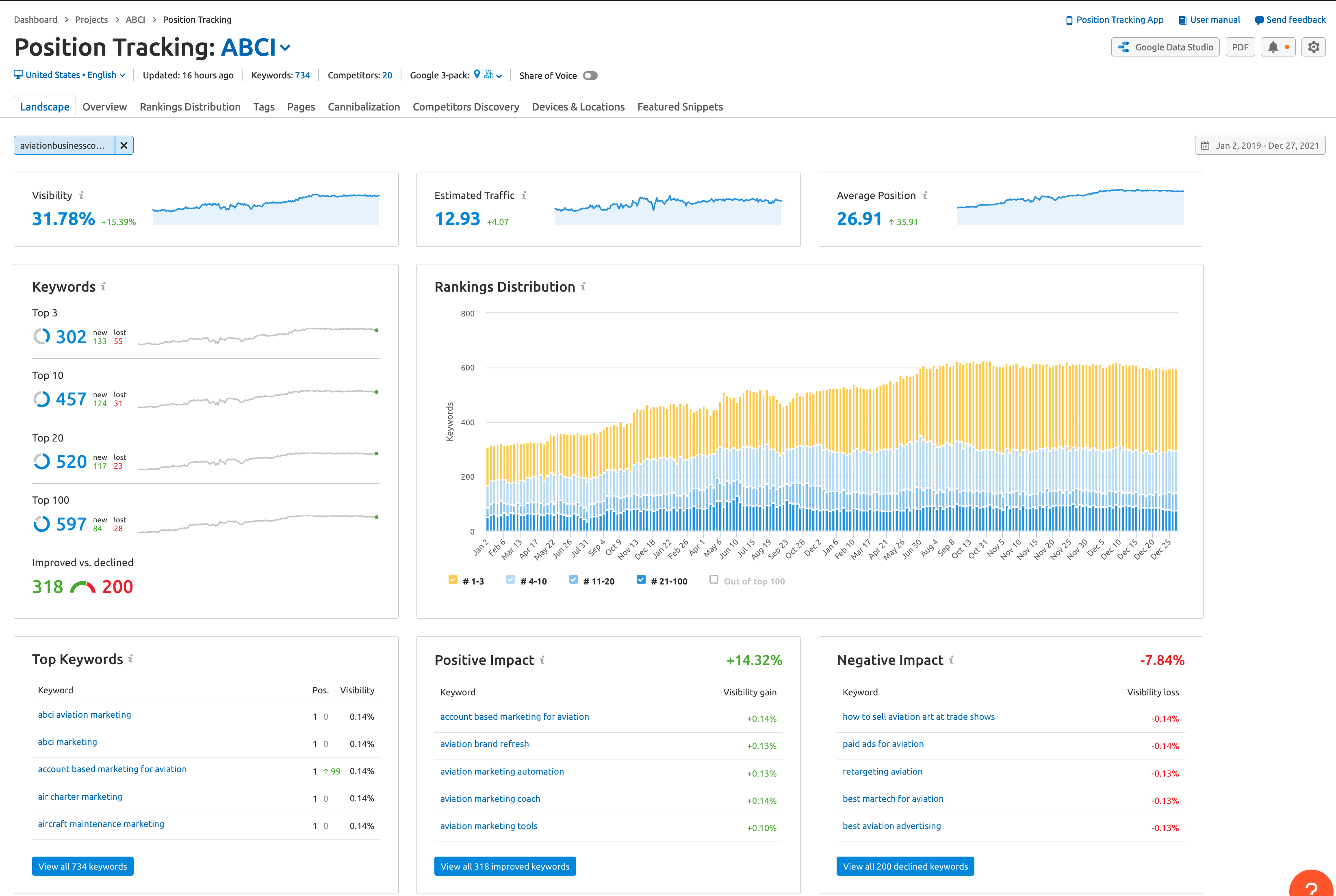Open settings gear for Position Tracking

pos(1313,48)
